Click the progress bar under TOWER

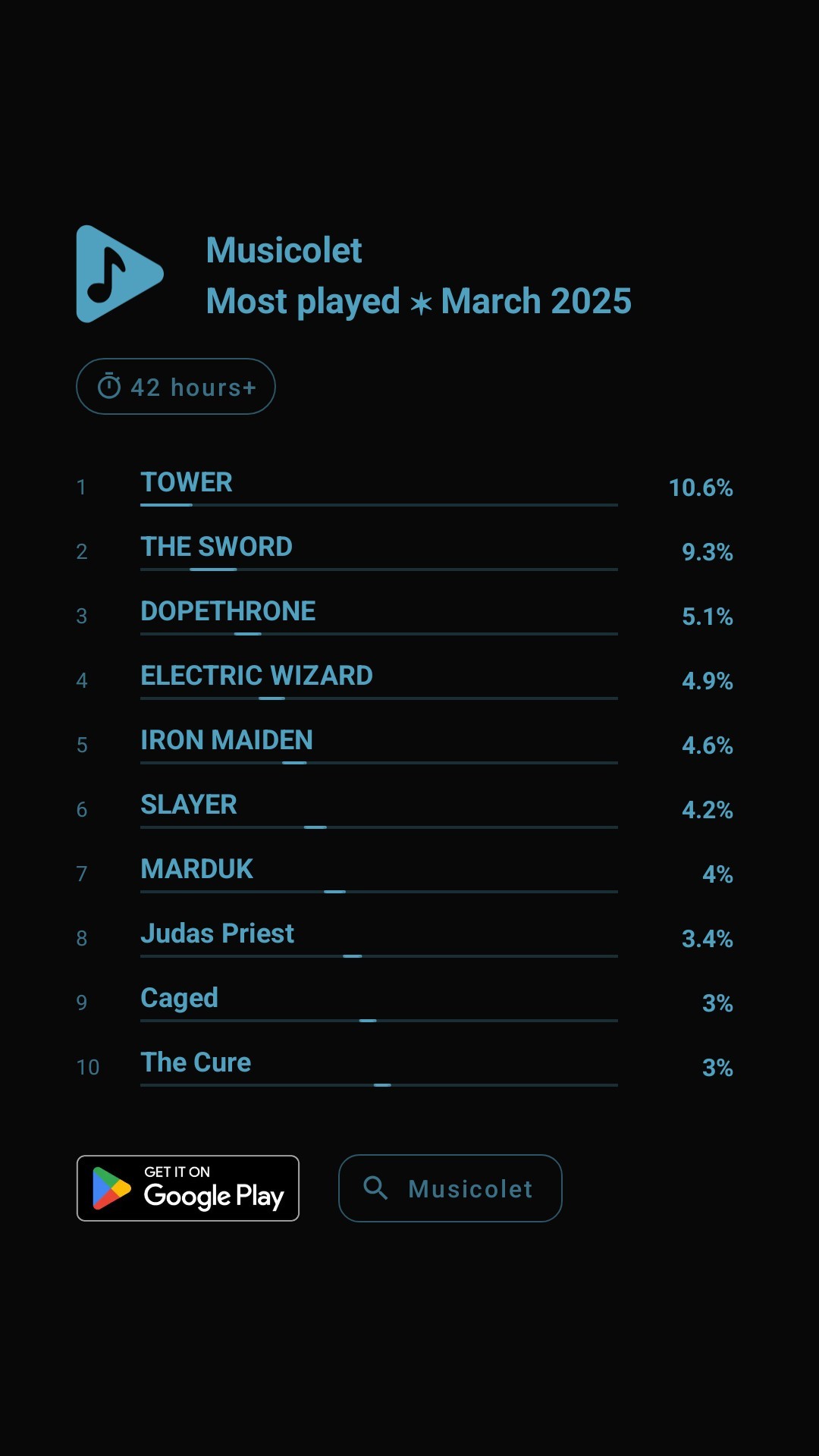pyautogui.click(x=379, y=505)
